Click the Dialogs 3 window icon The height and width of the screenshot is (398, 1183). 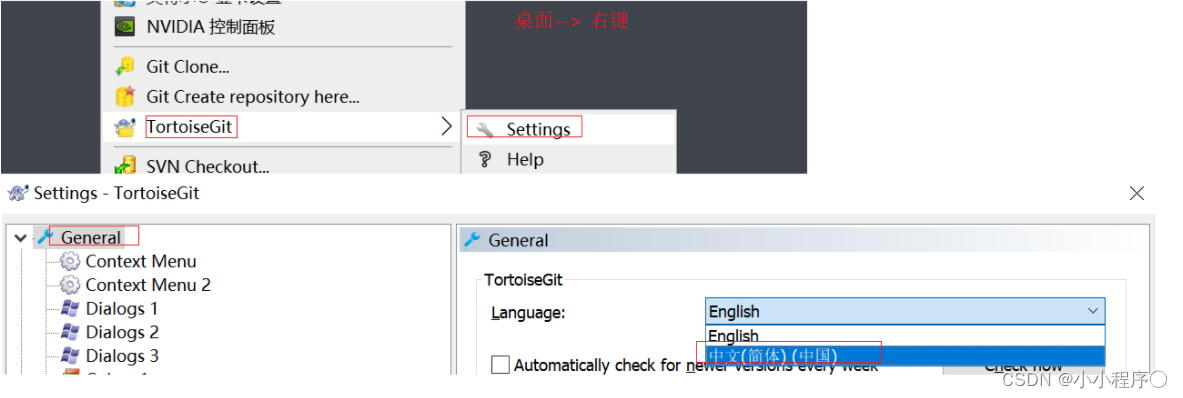click(70, 355)
